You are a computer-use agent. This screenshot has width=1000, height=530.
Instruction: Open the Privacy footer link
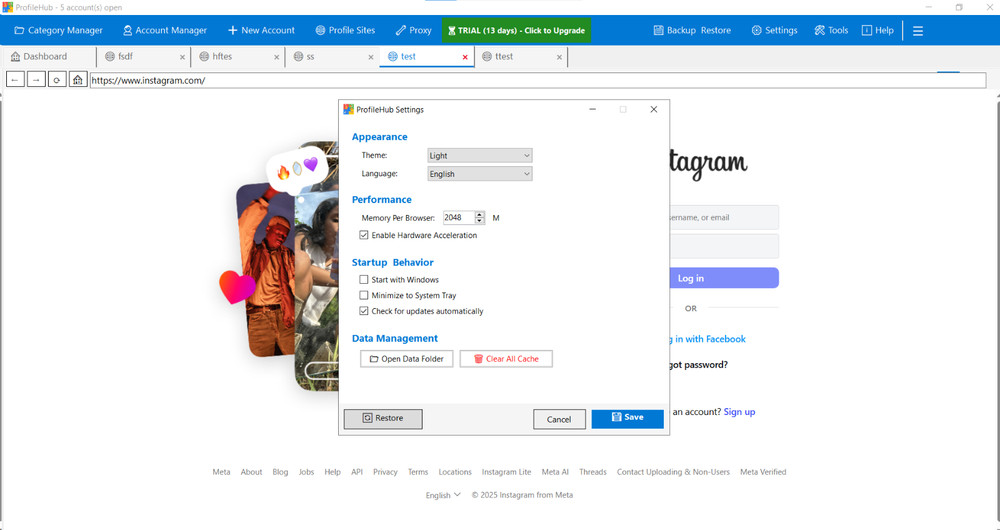click(385, 472)
